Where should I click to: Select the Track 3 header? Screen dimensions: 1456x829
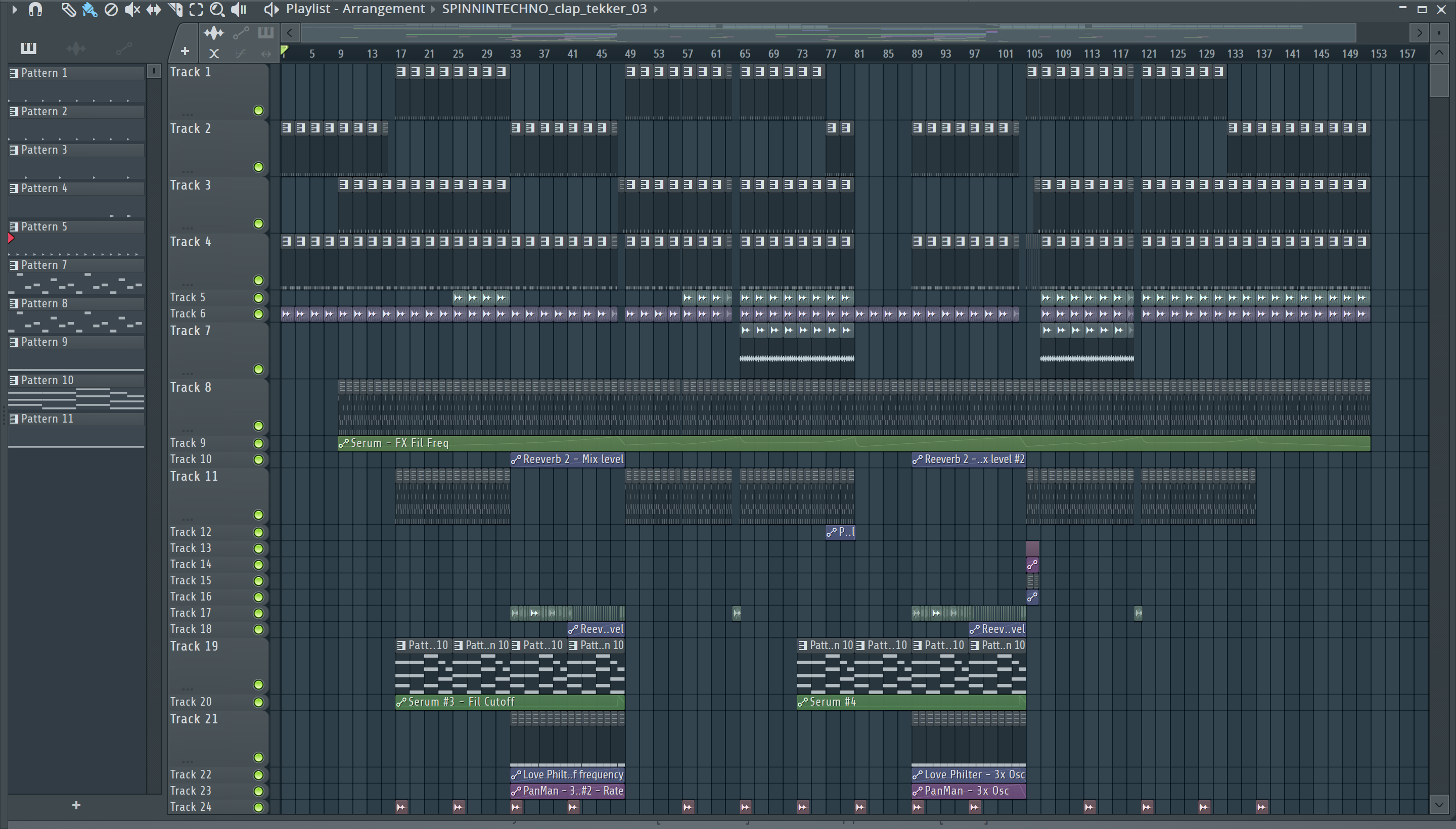point(219,204)
